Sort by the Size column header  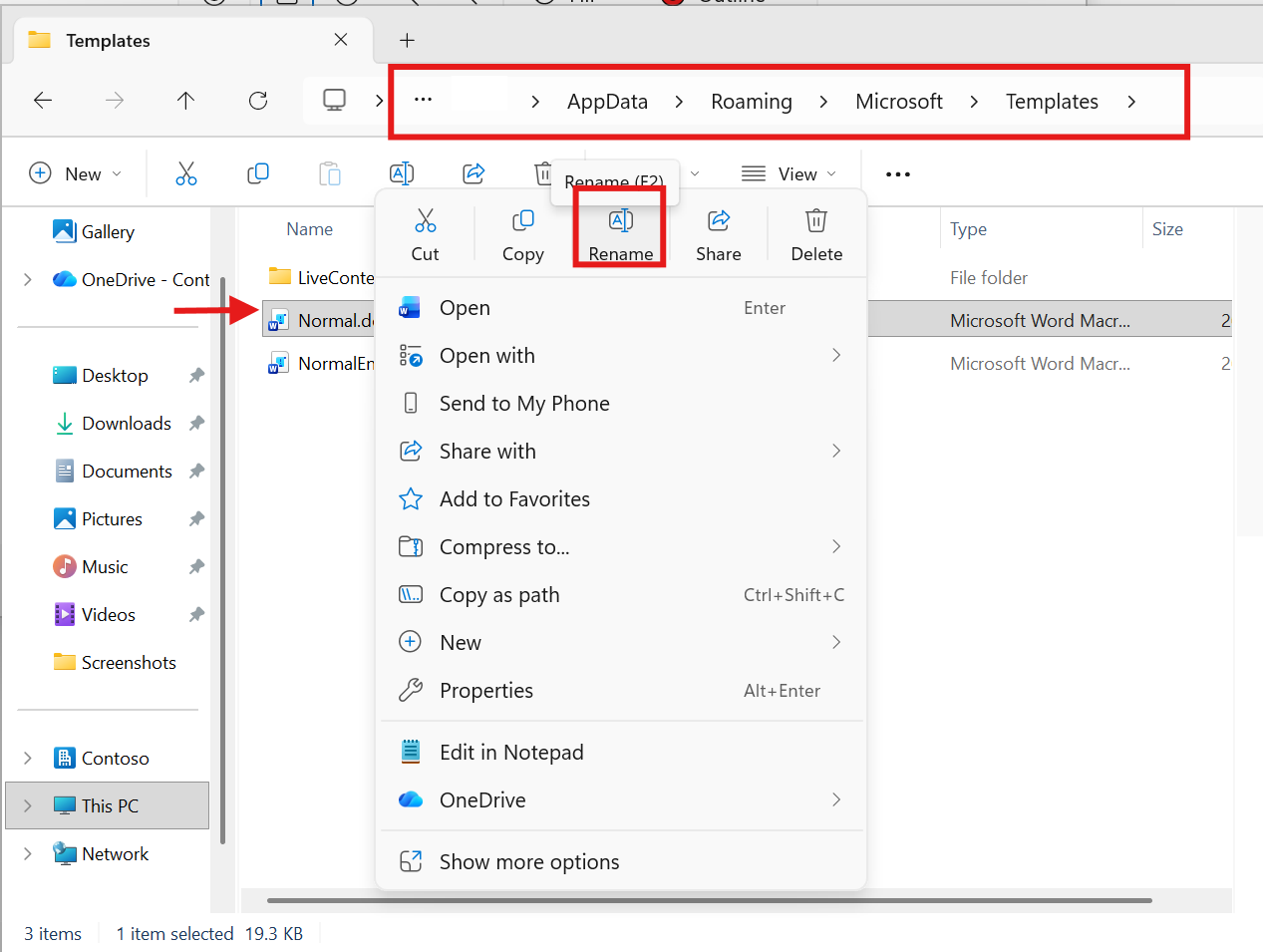[x=1167, y=229]
